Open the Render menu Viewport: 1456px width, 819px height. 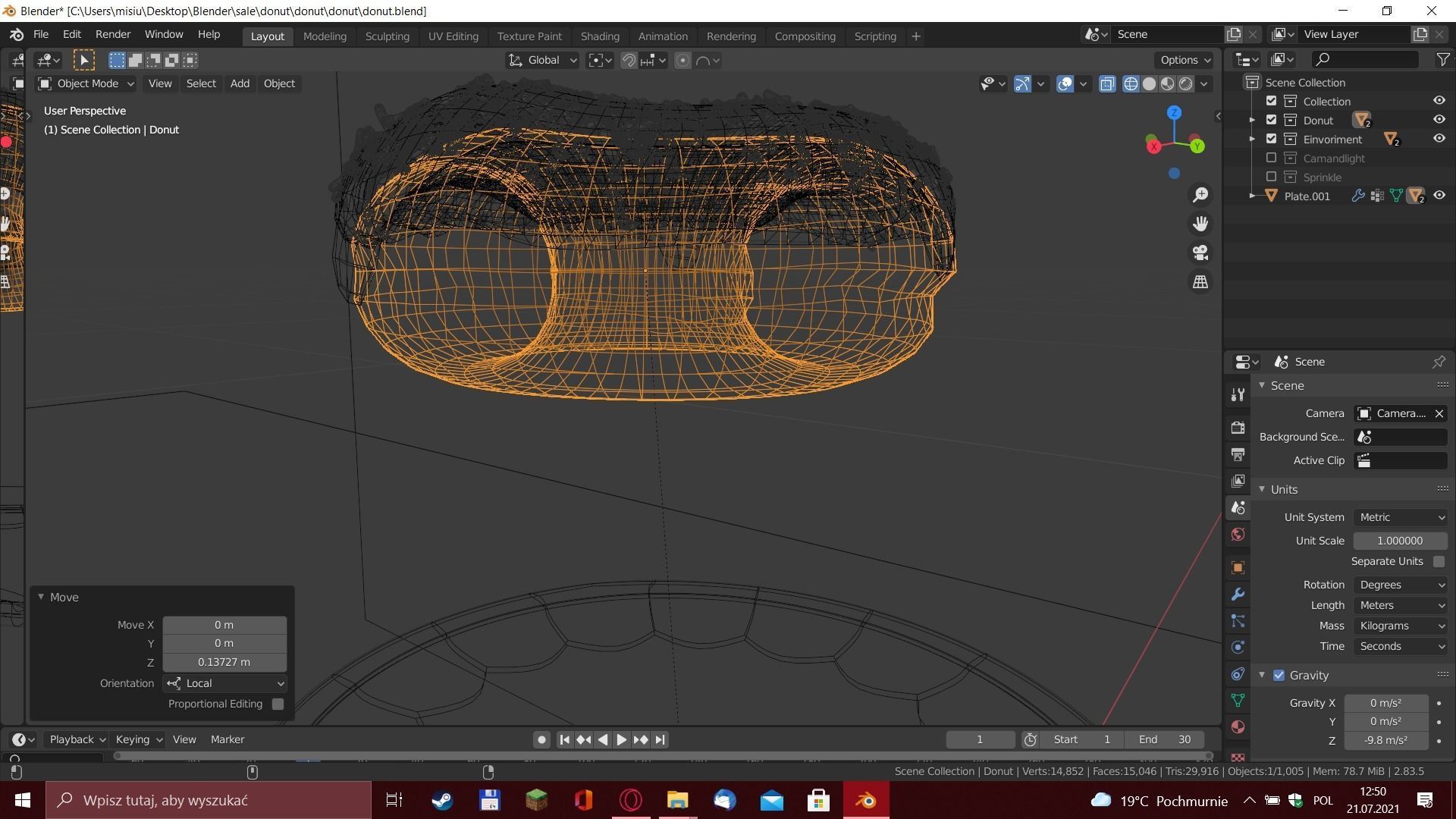click(x=112, y=34)
